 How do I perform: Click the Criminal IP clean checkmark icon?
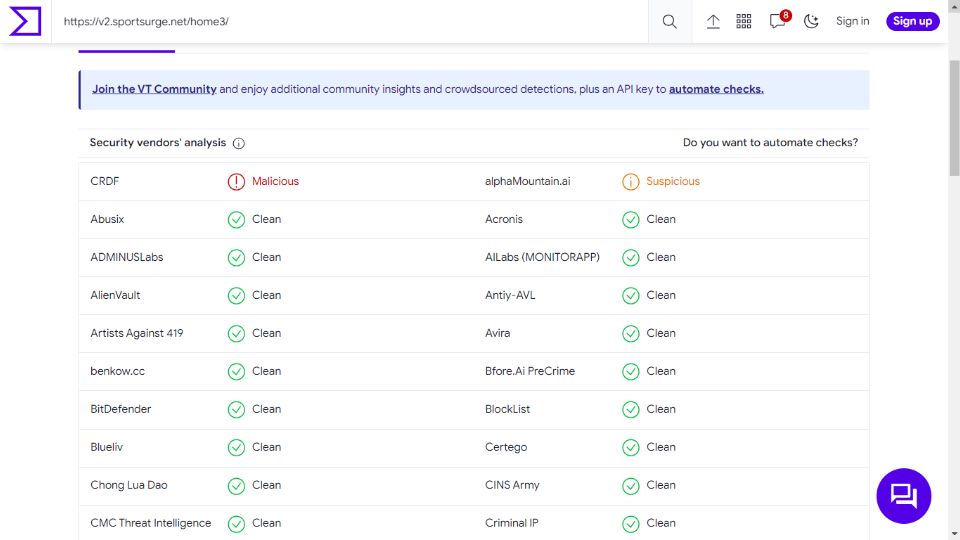[x=631, y=524]
